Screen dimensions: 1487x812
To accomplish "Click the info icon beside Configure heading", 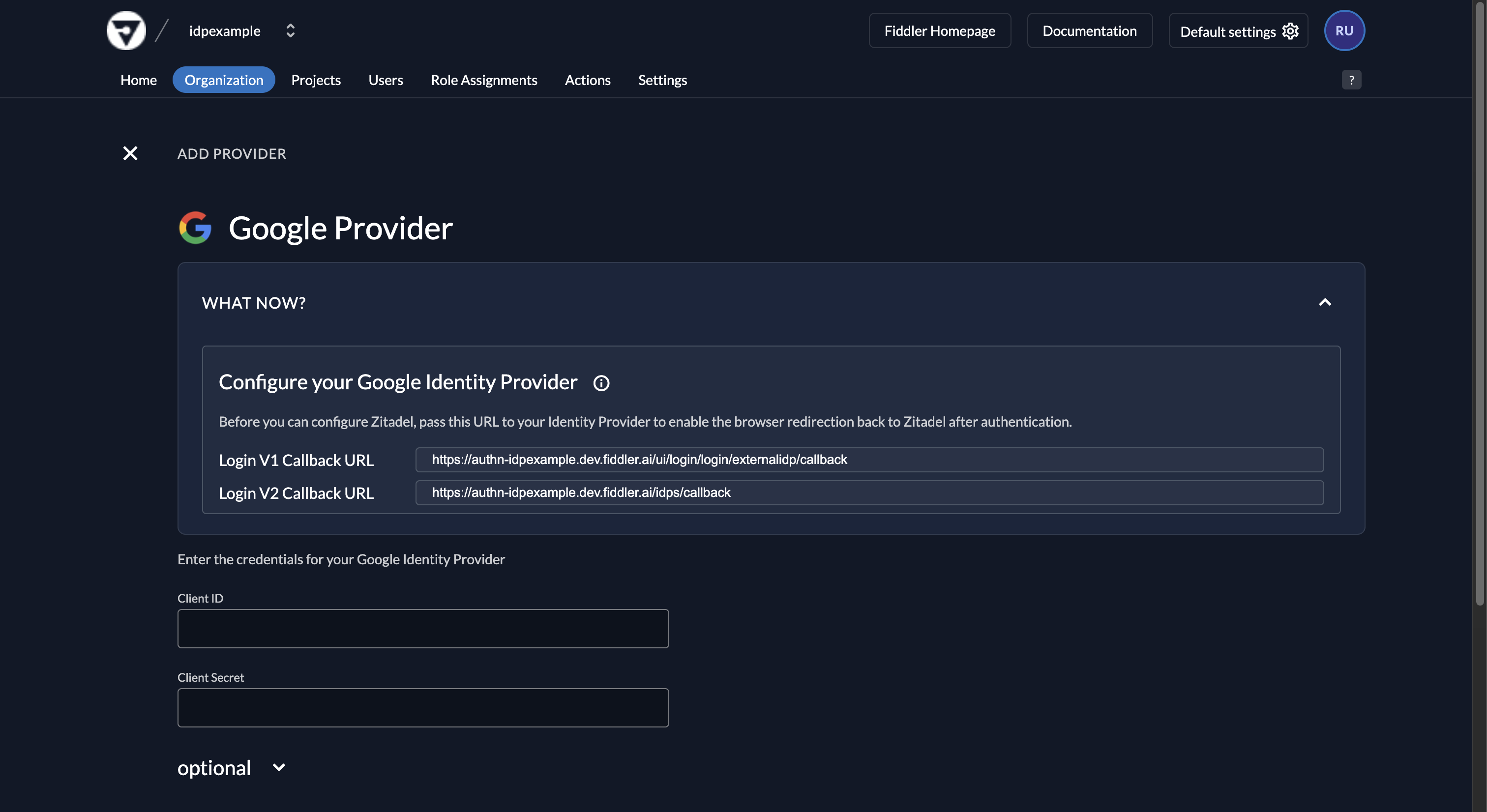I will 601,382.
